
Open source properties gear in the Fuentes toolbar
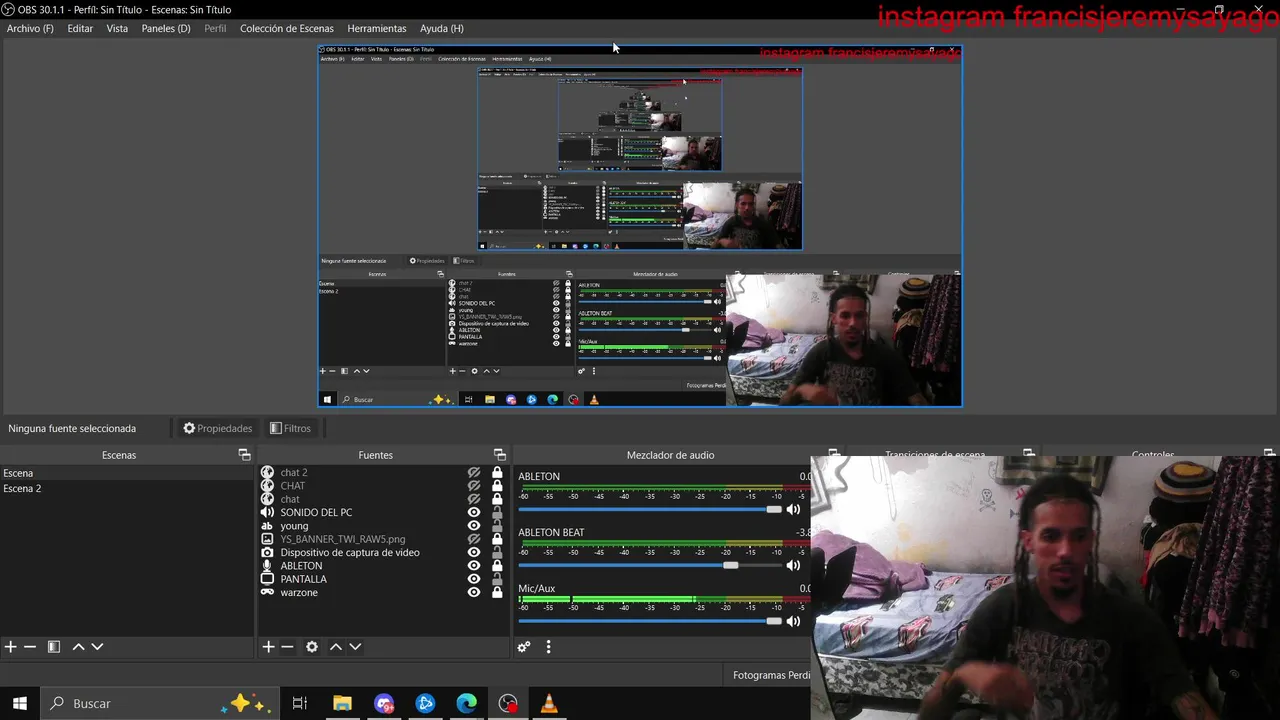[x=312, y=647]
